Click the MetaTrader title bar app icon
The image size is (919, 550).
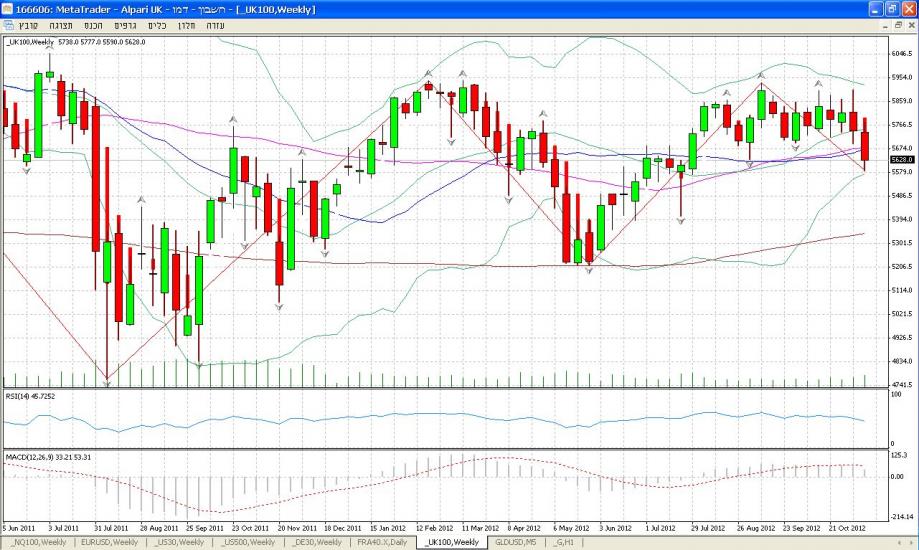tap(8, 8)
